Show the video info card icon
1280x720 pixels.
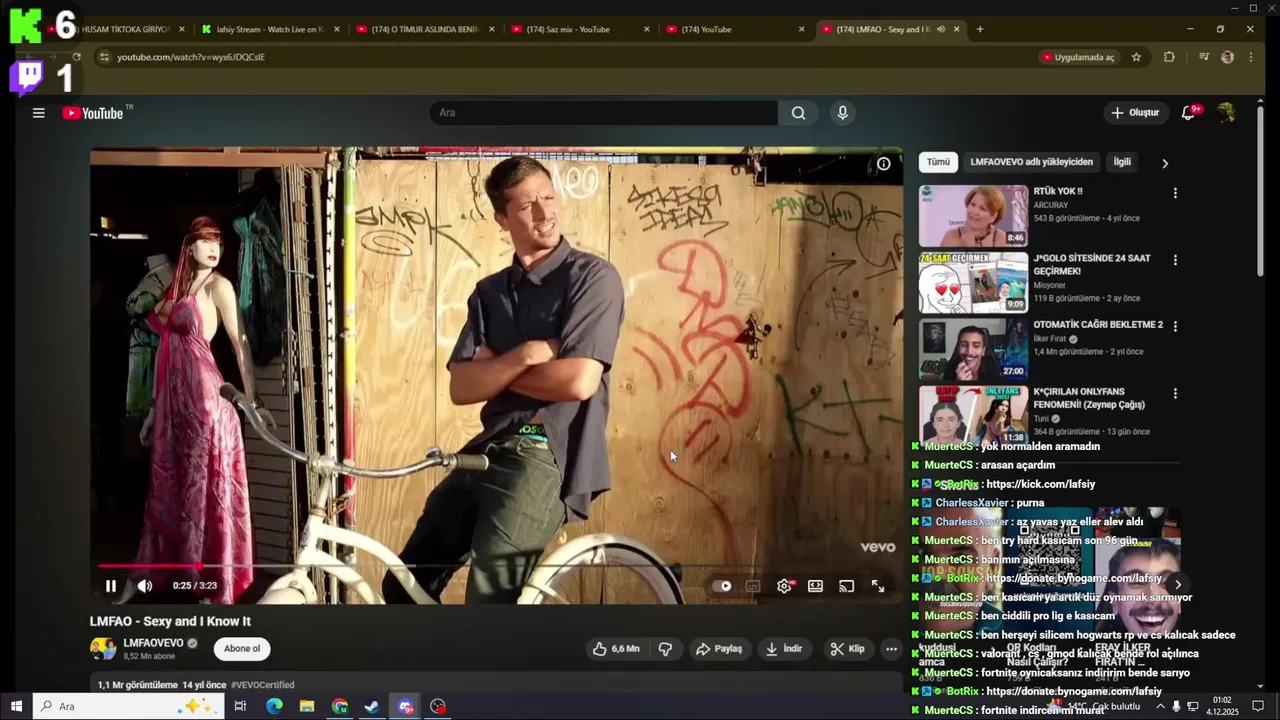point(884,164)
